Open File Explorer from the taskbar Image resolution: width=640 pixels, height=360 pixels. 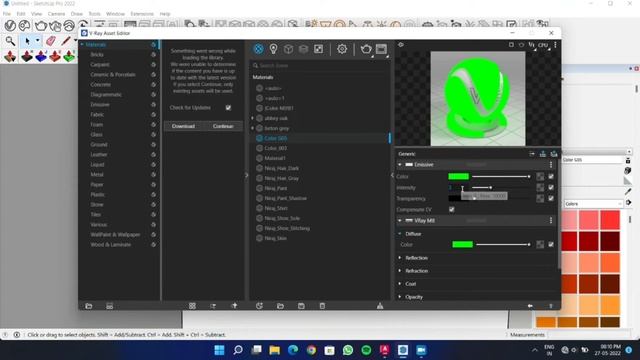274,350
